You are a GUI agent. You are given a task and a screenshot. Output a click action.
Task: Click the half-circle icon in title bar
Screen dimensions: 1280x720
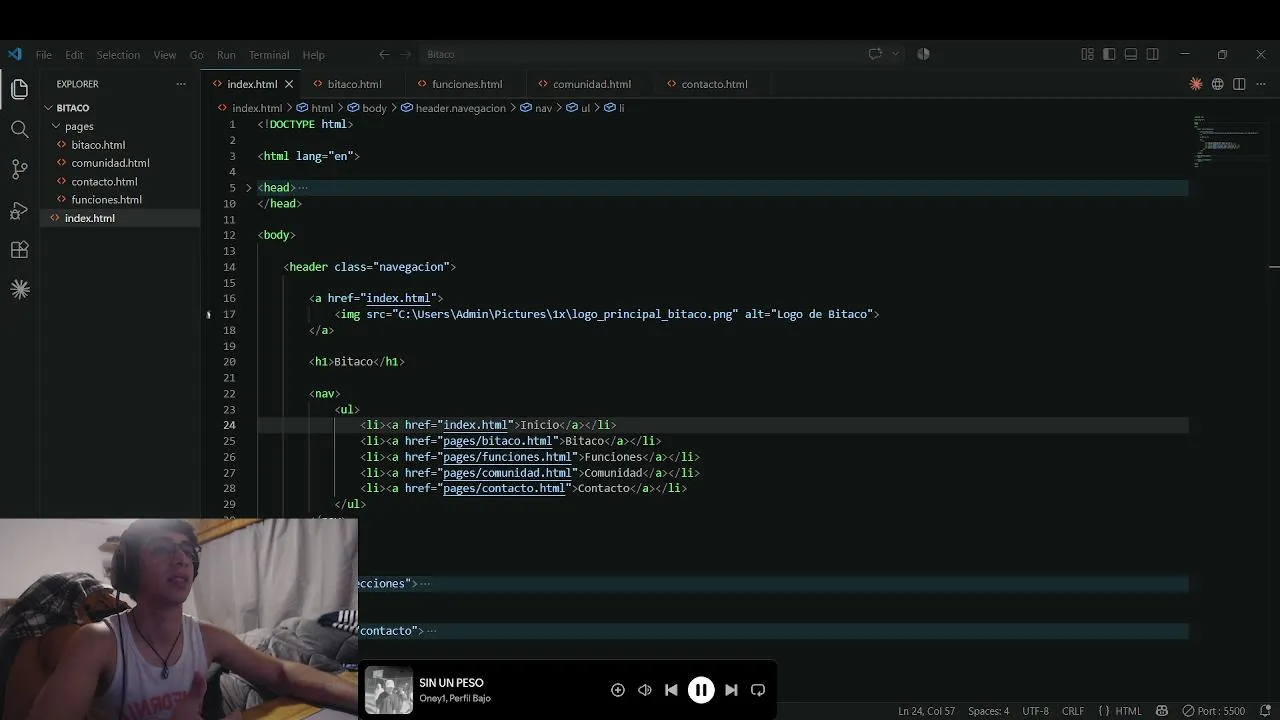pyautogui.click(x=923, y=54)
